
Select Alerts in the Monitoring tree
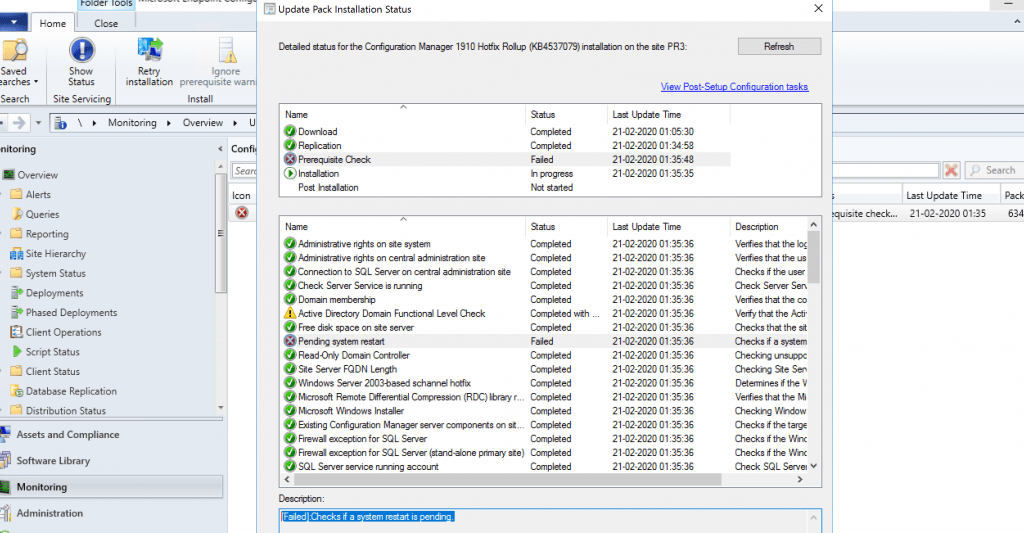click(38, 194)
